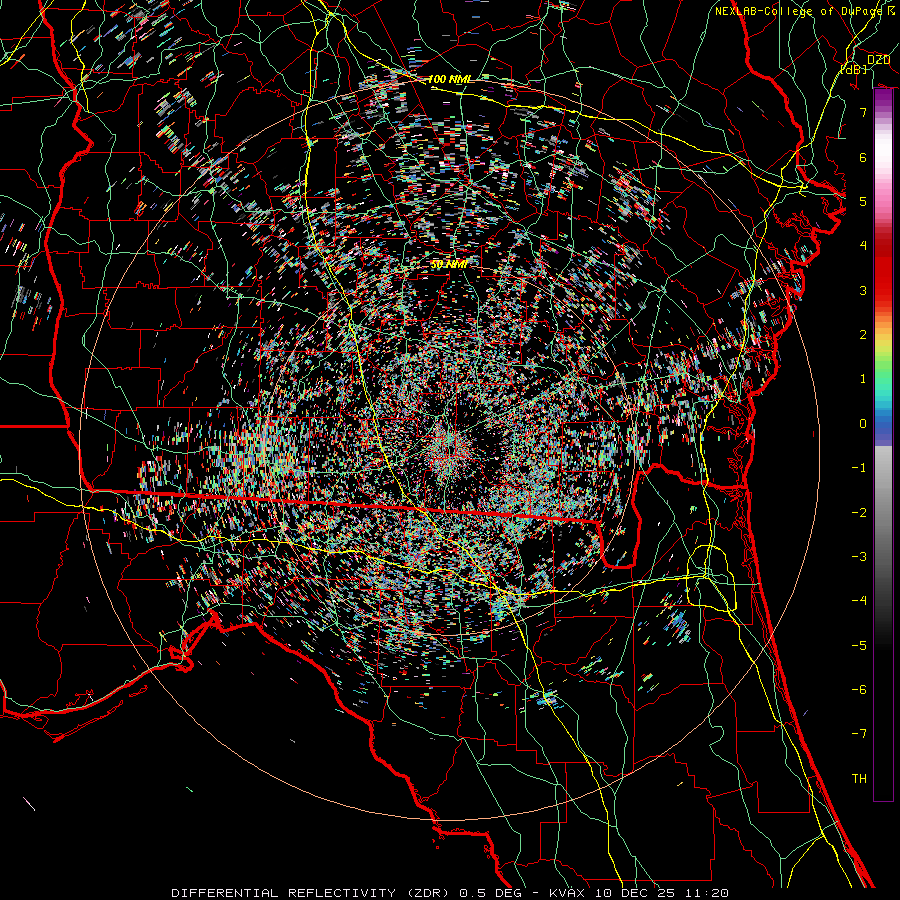Click the -7 value on the dB scale

coord(859,734)
